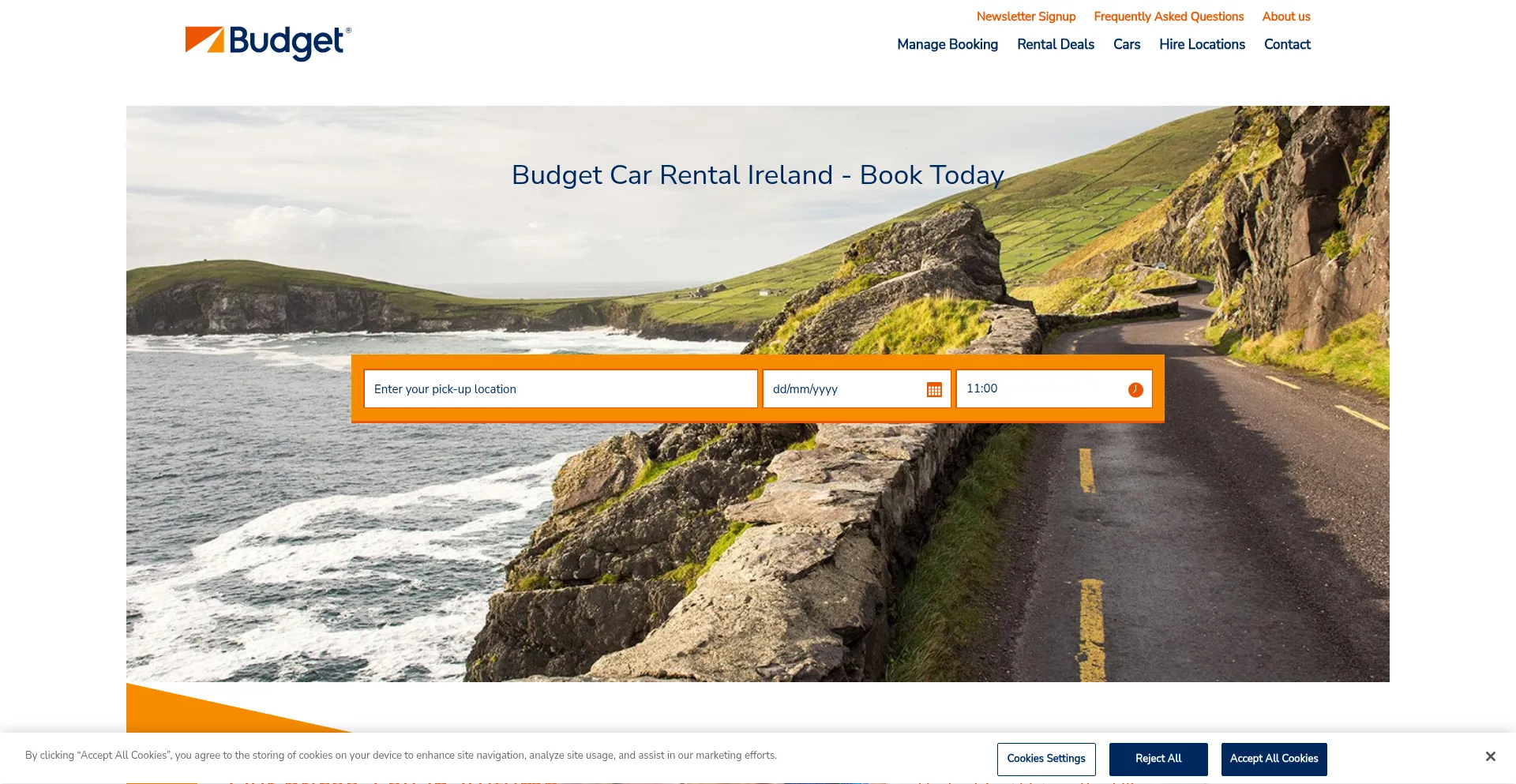
Task: Visit the About us link
Action: 1285,17
